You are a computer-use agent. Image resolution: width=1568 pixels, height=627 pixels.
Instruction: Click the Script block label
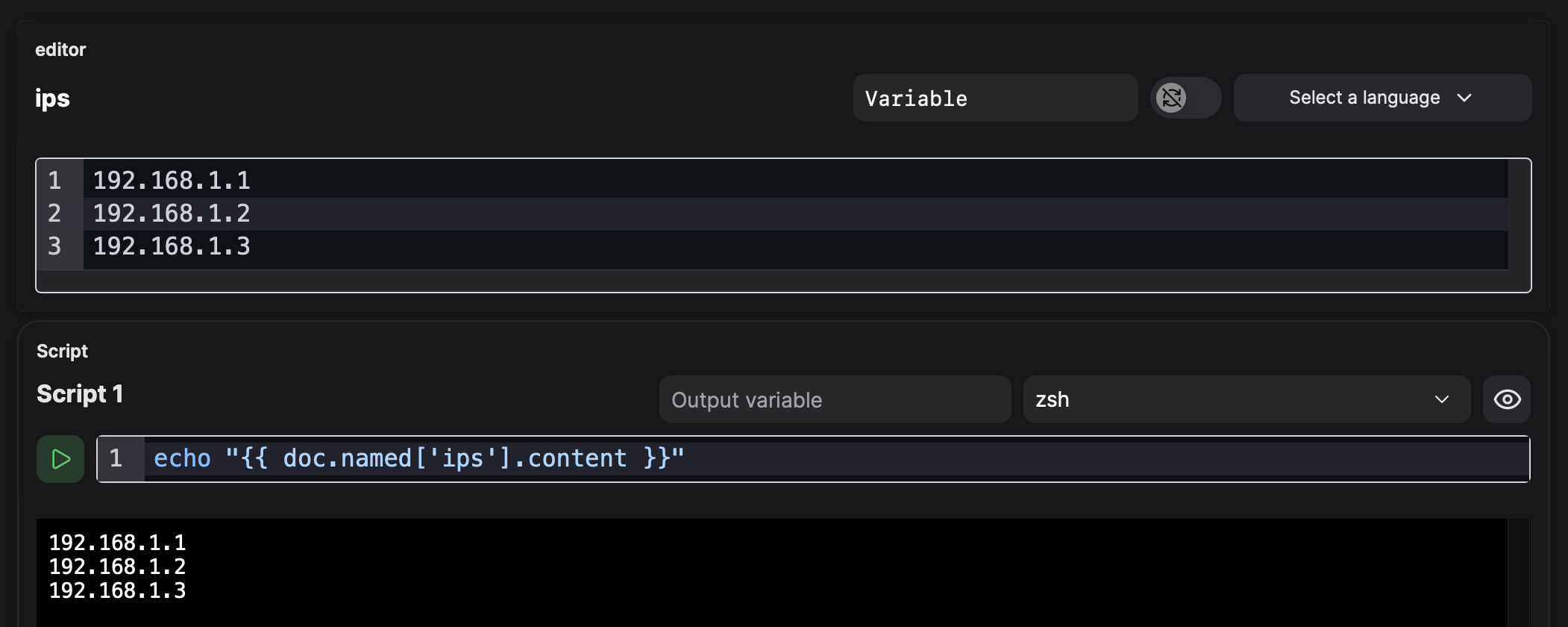(62, 352)
